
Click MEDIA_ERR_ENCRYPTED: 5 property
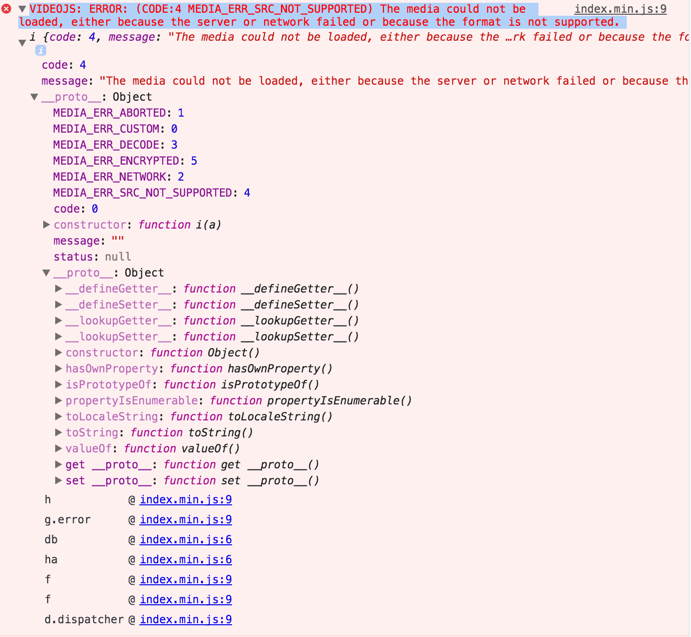click(x=125, y=161)
